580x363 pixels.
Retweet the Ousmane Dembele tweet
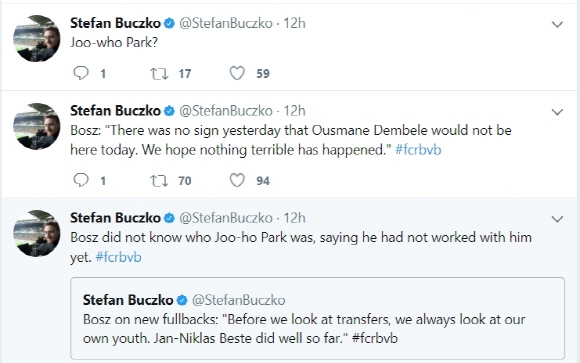click(x=159, y=181)
